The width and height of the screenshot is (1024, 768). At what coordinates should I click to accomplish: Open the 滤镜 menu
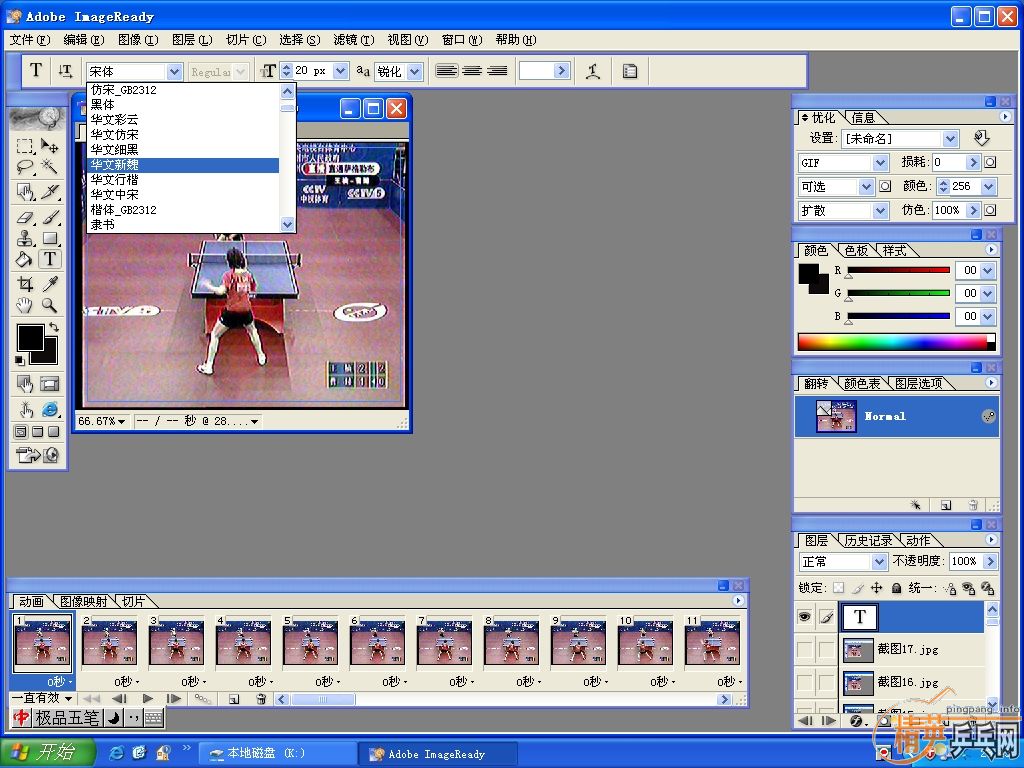(x=354, y=40)
